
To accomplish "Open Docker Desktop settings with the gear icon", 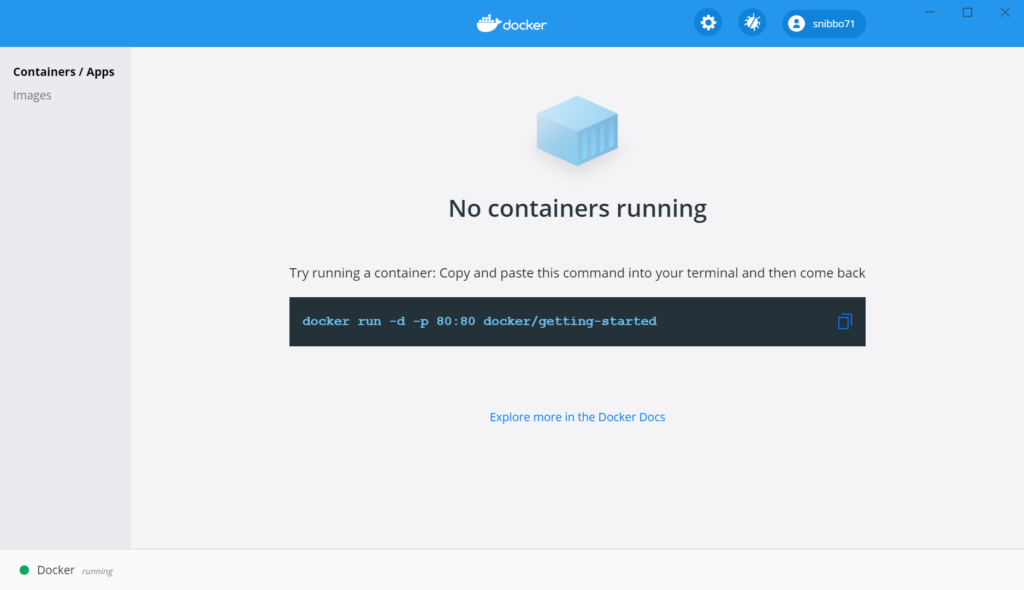I will [707, 22].
